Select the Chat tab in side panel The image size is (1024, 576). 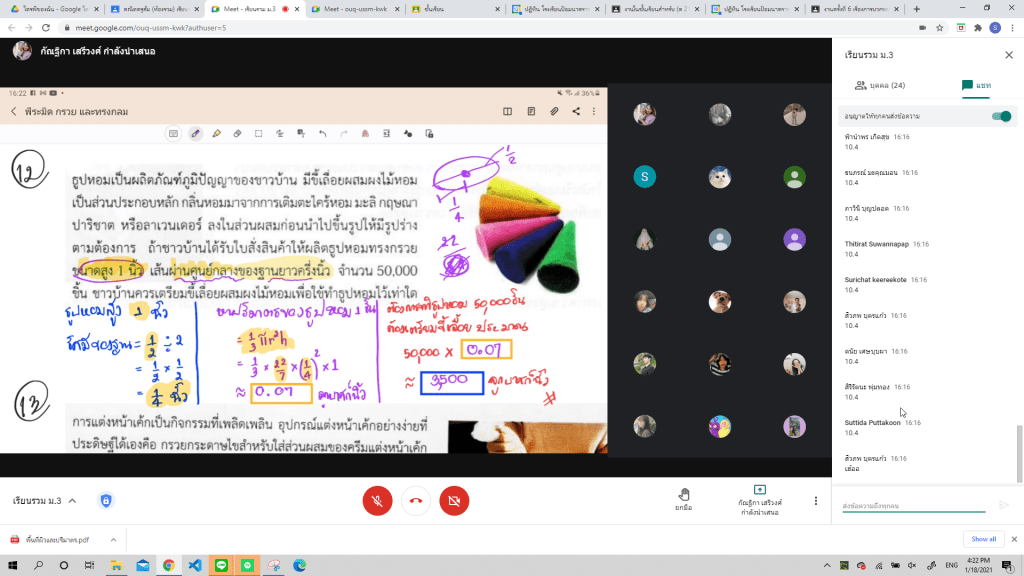tap(975, 86)
